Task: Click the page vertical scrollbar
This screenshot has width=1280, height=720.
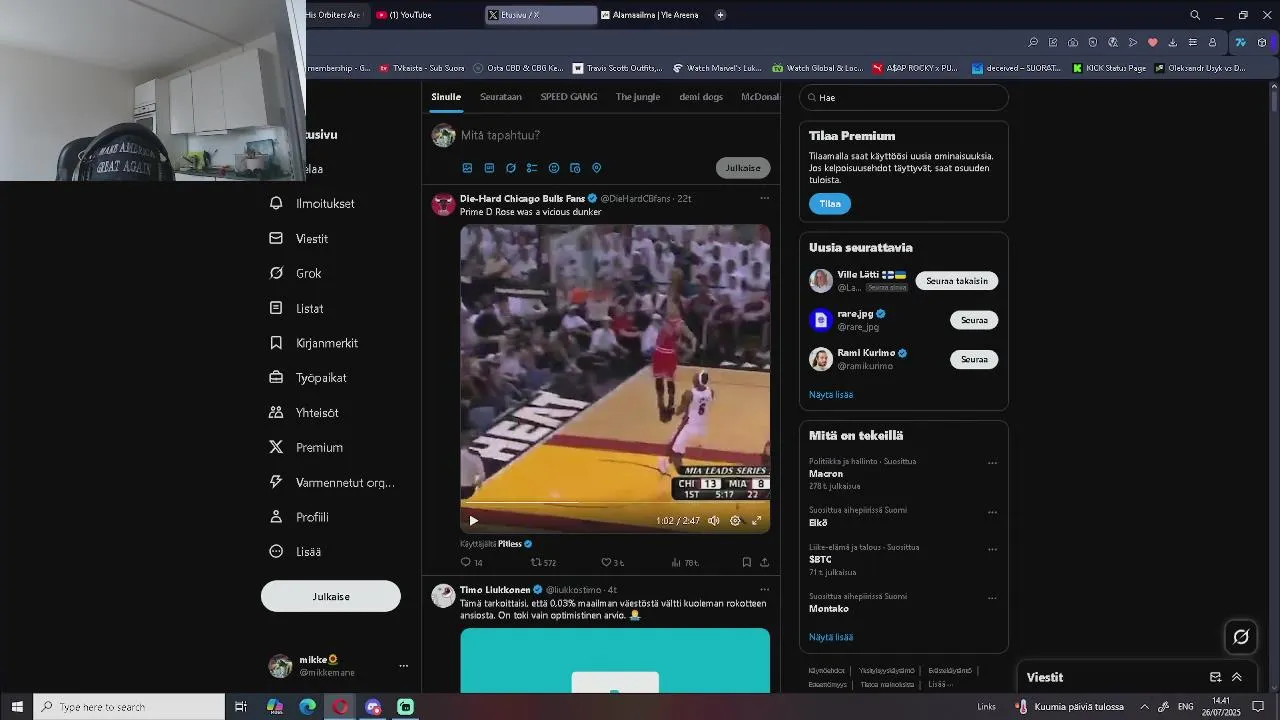Action: [x=1275, y=101]
